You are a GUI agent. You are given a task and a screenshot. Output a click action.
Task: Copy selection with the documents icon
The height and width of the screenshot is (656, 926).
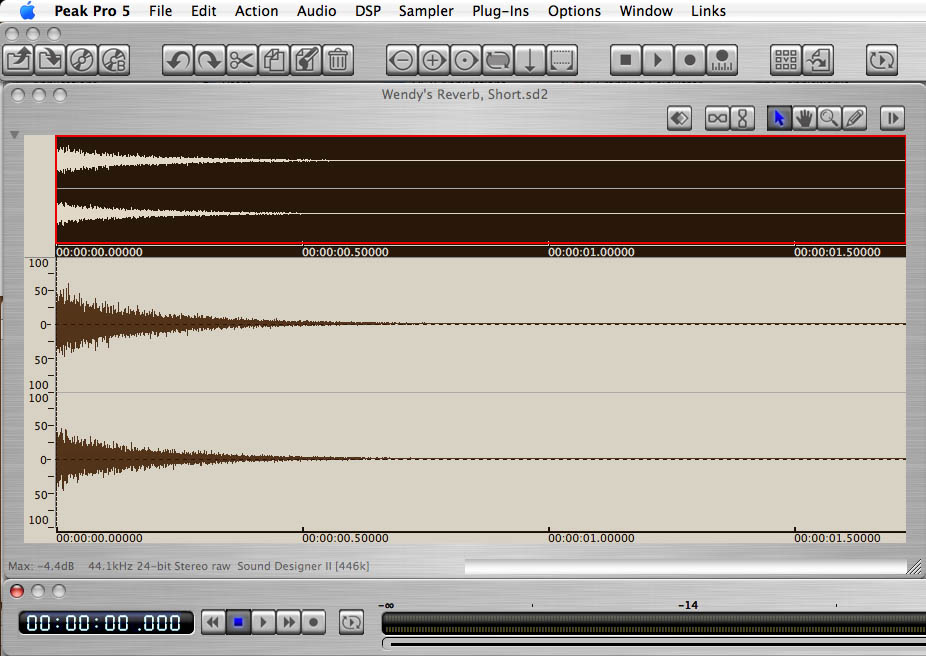(273, 60)
